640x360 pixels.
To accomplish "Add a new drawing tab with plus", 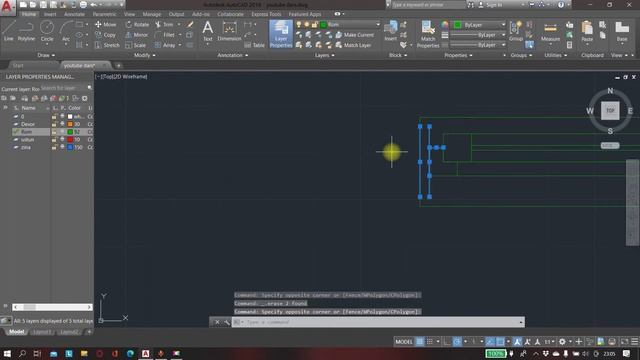I will [x=118, y=65].
